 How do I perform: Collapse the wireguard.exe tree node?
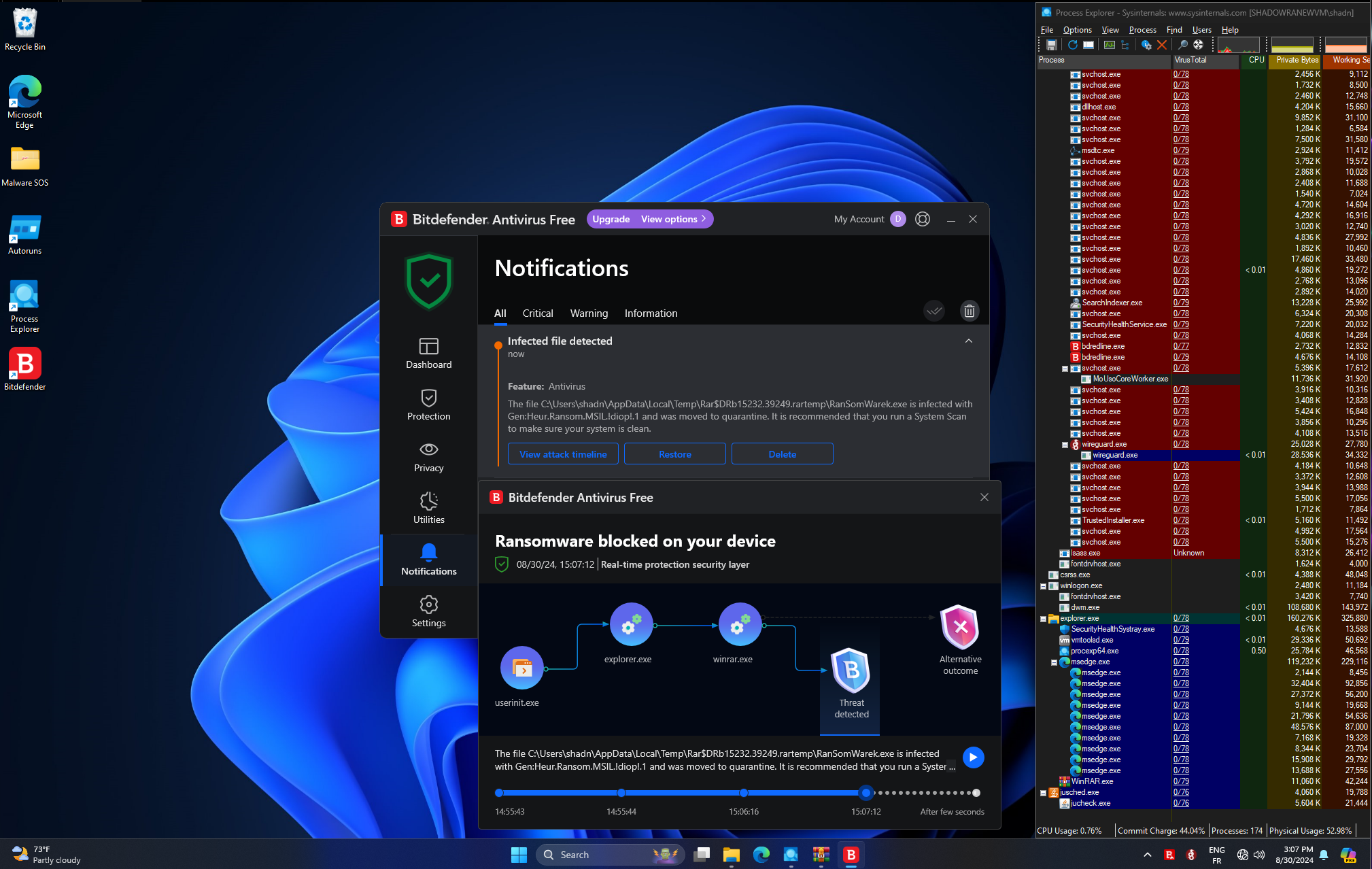(1065, 445)
